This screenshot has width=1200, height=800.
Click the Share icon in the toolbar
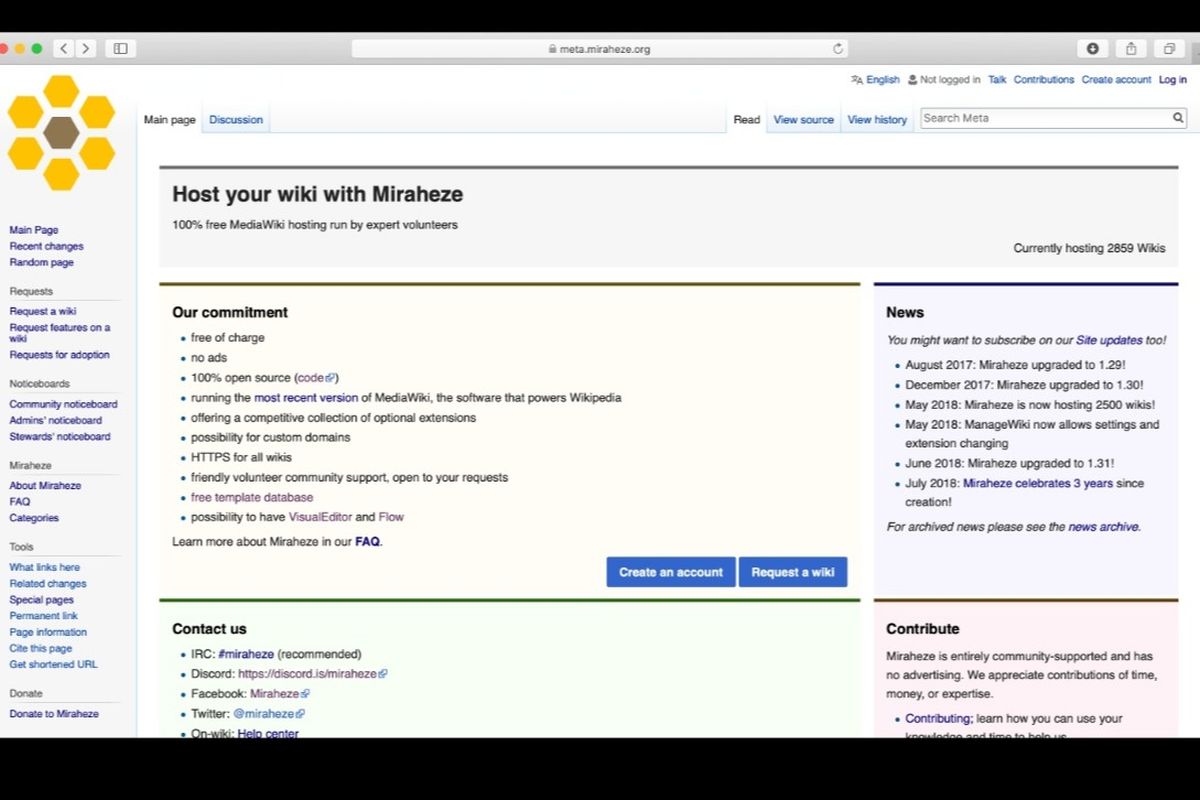pyautogui.click(x=1131, y=48)
